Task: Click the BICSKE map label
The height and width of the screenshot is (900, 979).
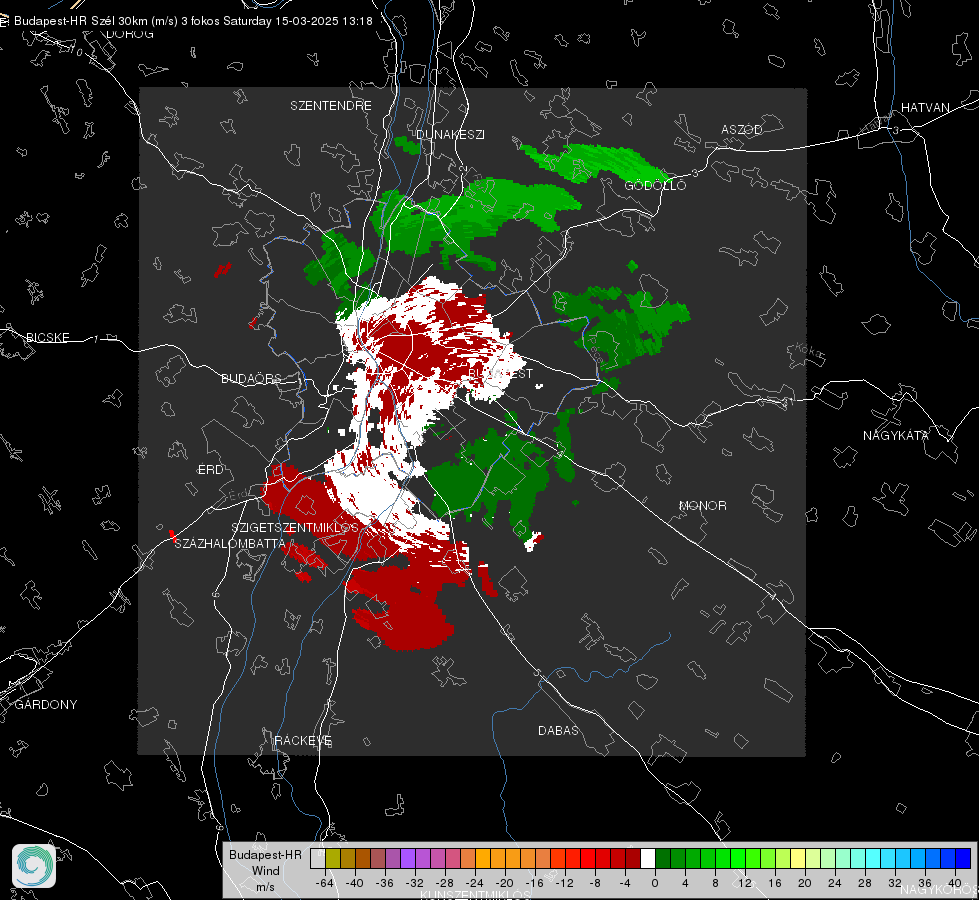Action: coord(47,338)
